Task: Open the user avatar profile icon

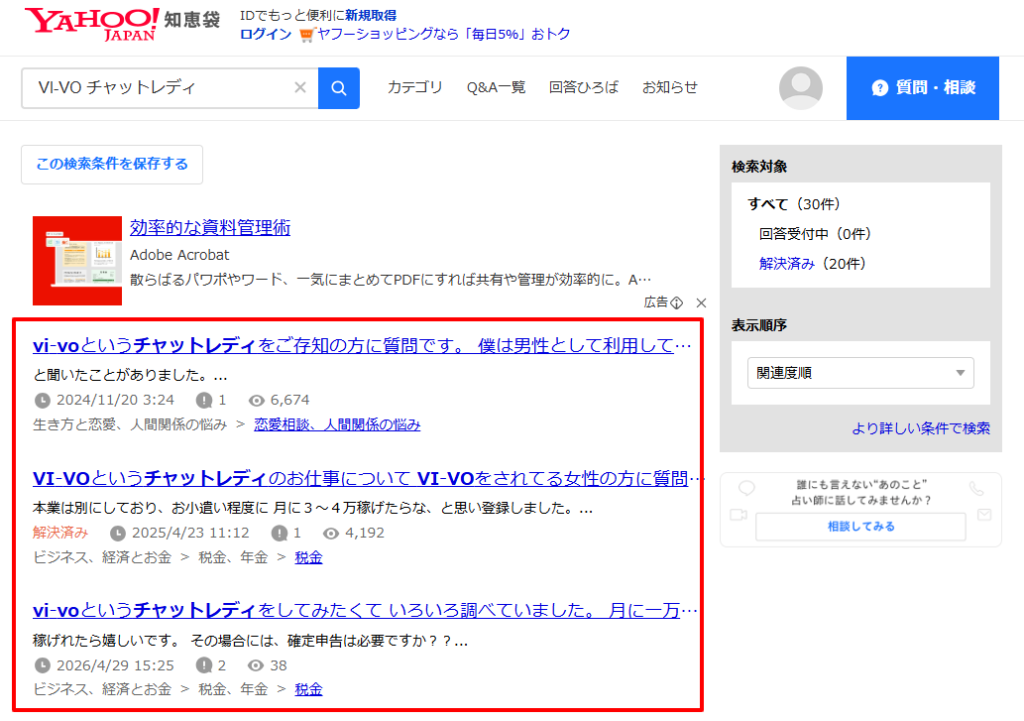Action: tap(800, 88)
